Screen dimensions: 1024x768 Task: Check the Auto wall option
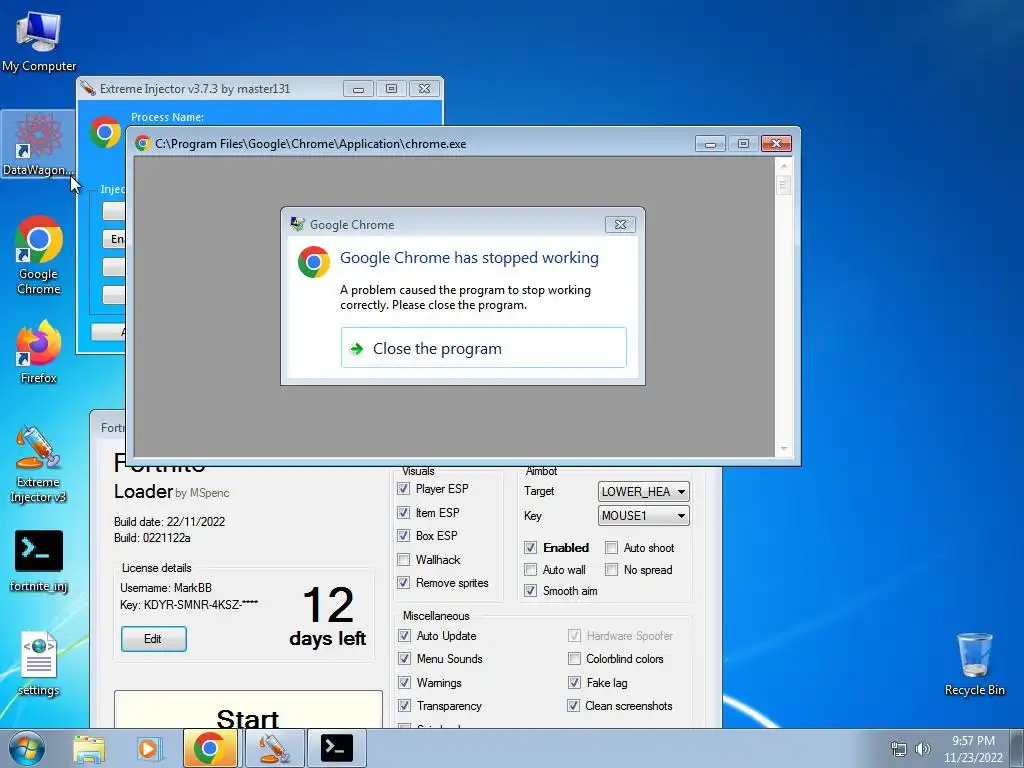coord(530,569)
